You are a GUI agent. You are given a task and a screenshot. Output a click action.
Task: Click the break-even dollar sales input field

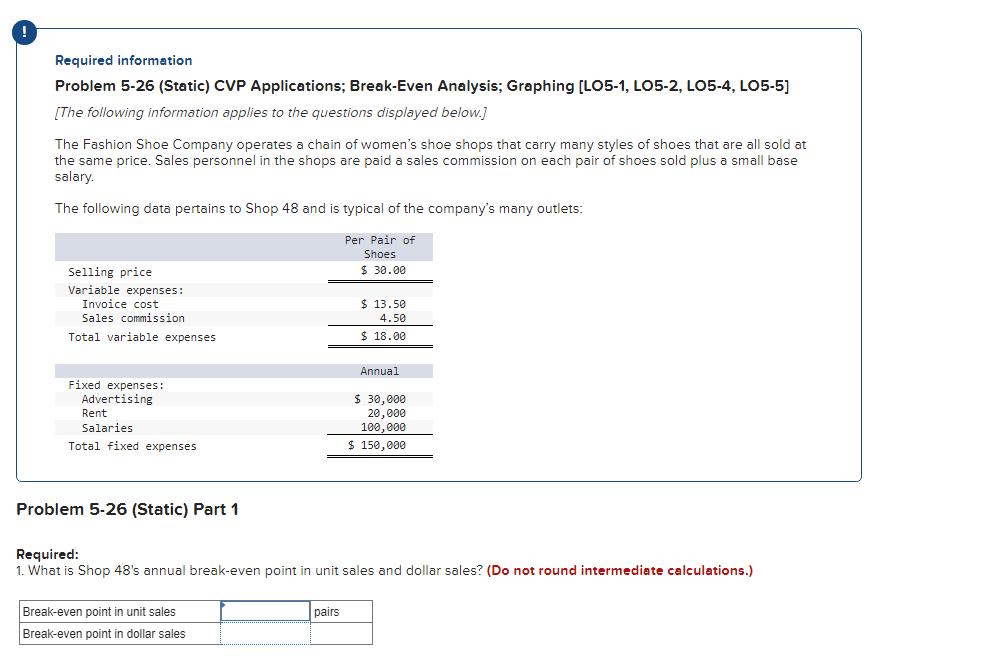pyautogui.click(x=265, y=633)
